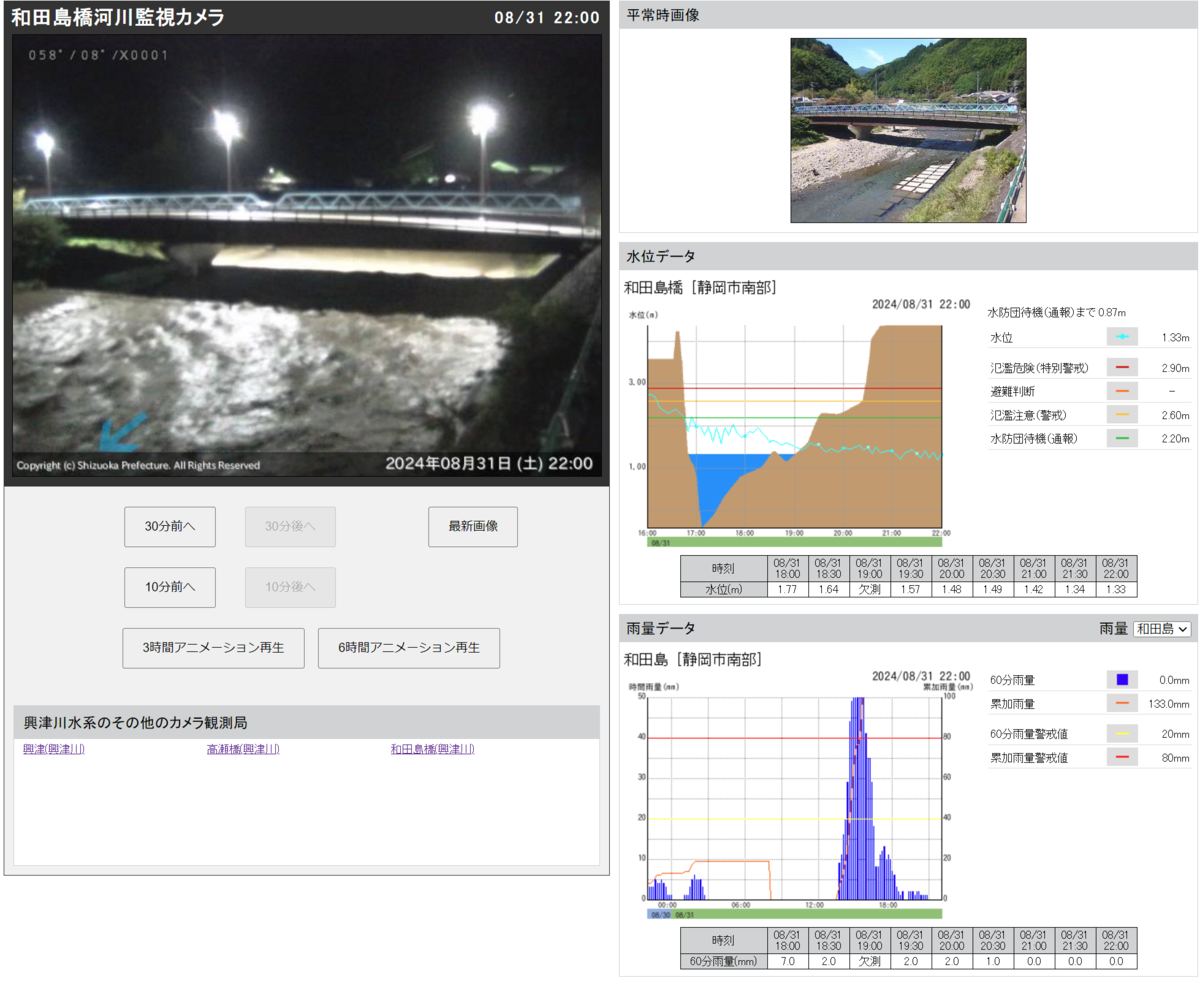Click the green 水防団待機(通報) legend swatch
Screen dimensions: 1200x981
click(1122, 439)
